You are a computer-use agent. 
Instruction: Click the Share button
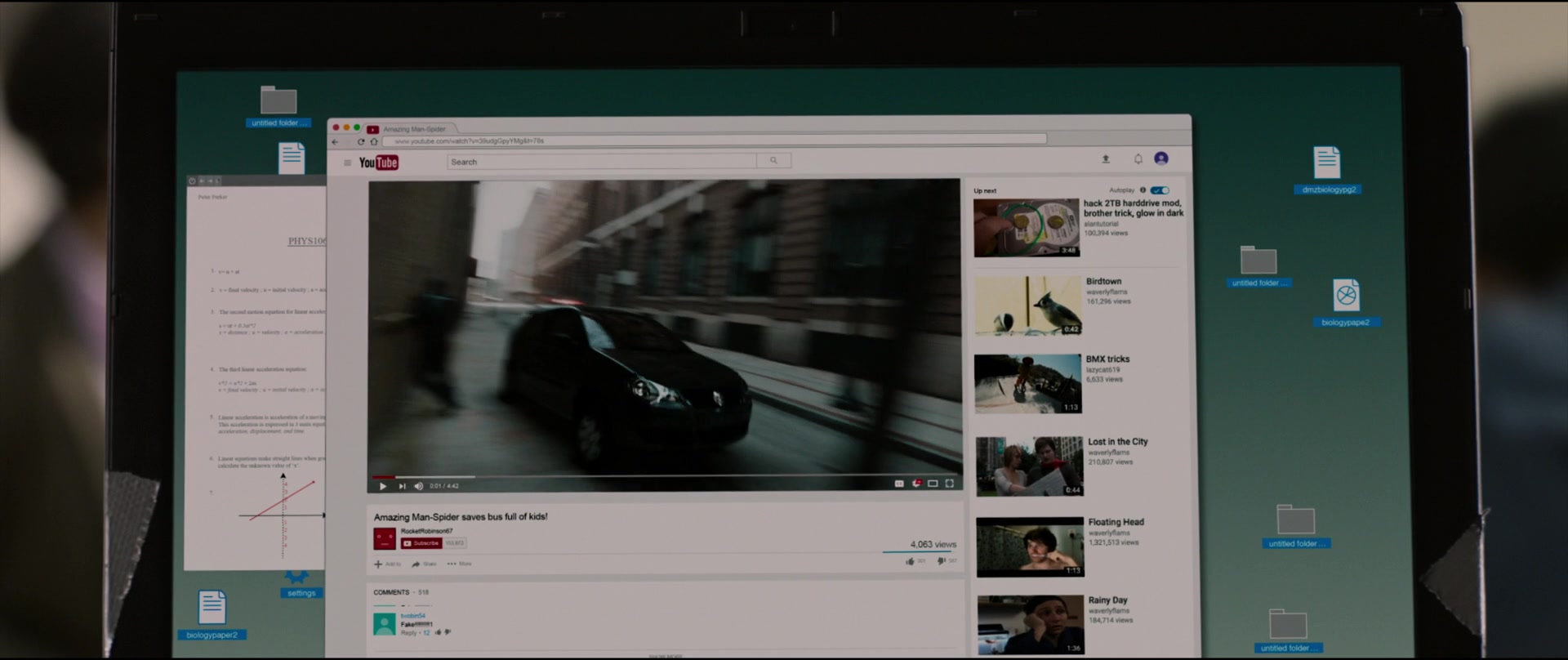coord(424,564)
